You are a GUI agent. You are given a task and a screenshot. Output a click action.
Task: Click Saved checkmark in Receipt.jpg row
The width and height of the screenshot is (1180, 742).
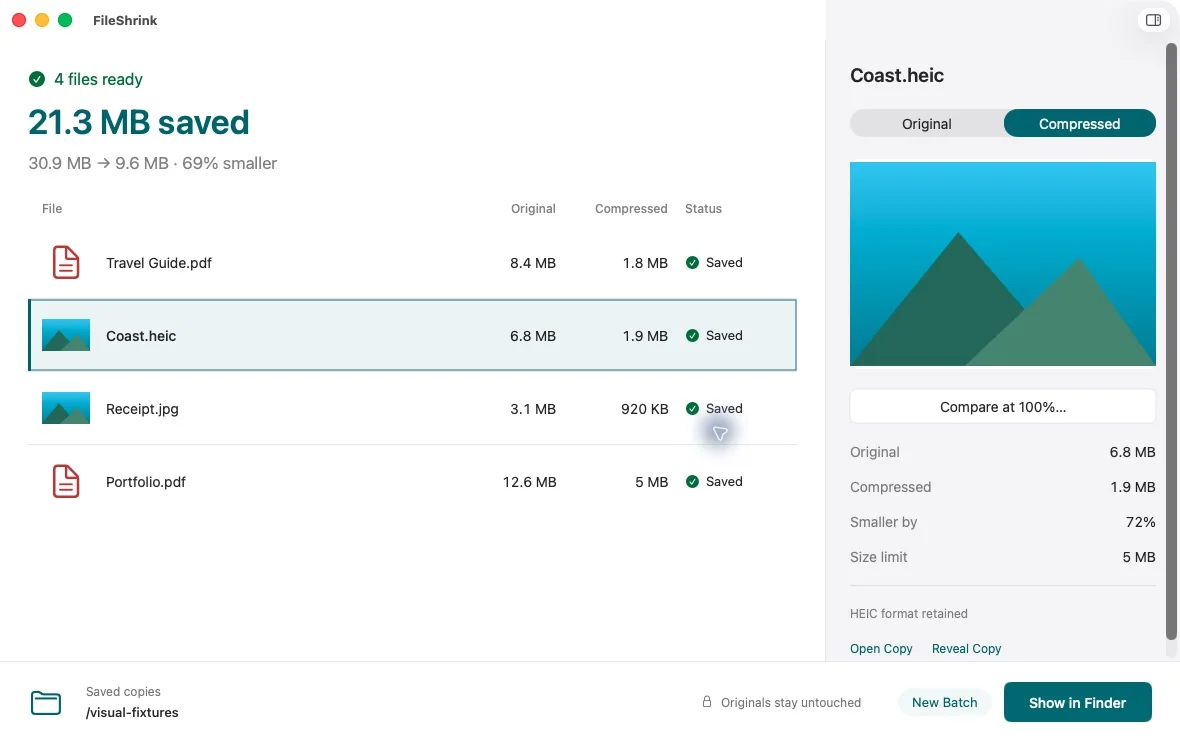coord(692,409)
